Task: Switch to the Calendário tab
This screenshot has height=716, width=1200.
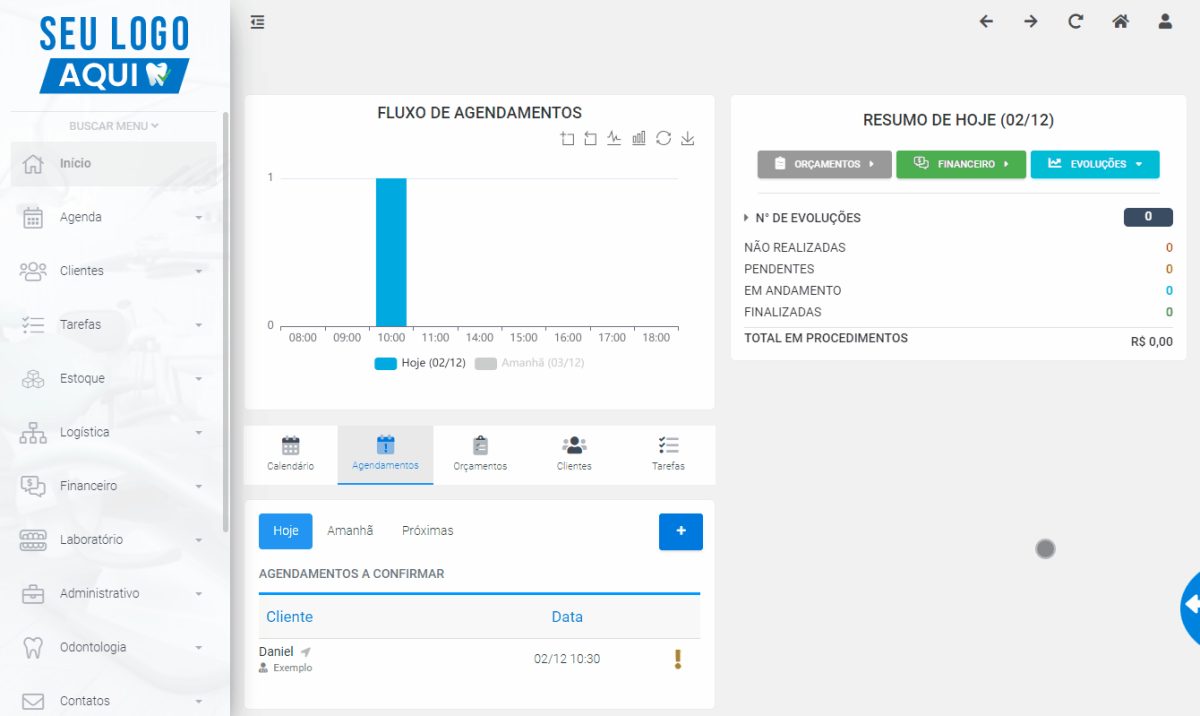Action: click(290, 455)
